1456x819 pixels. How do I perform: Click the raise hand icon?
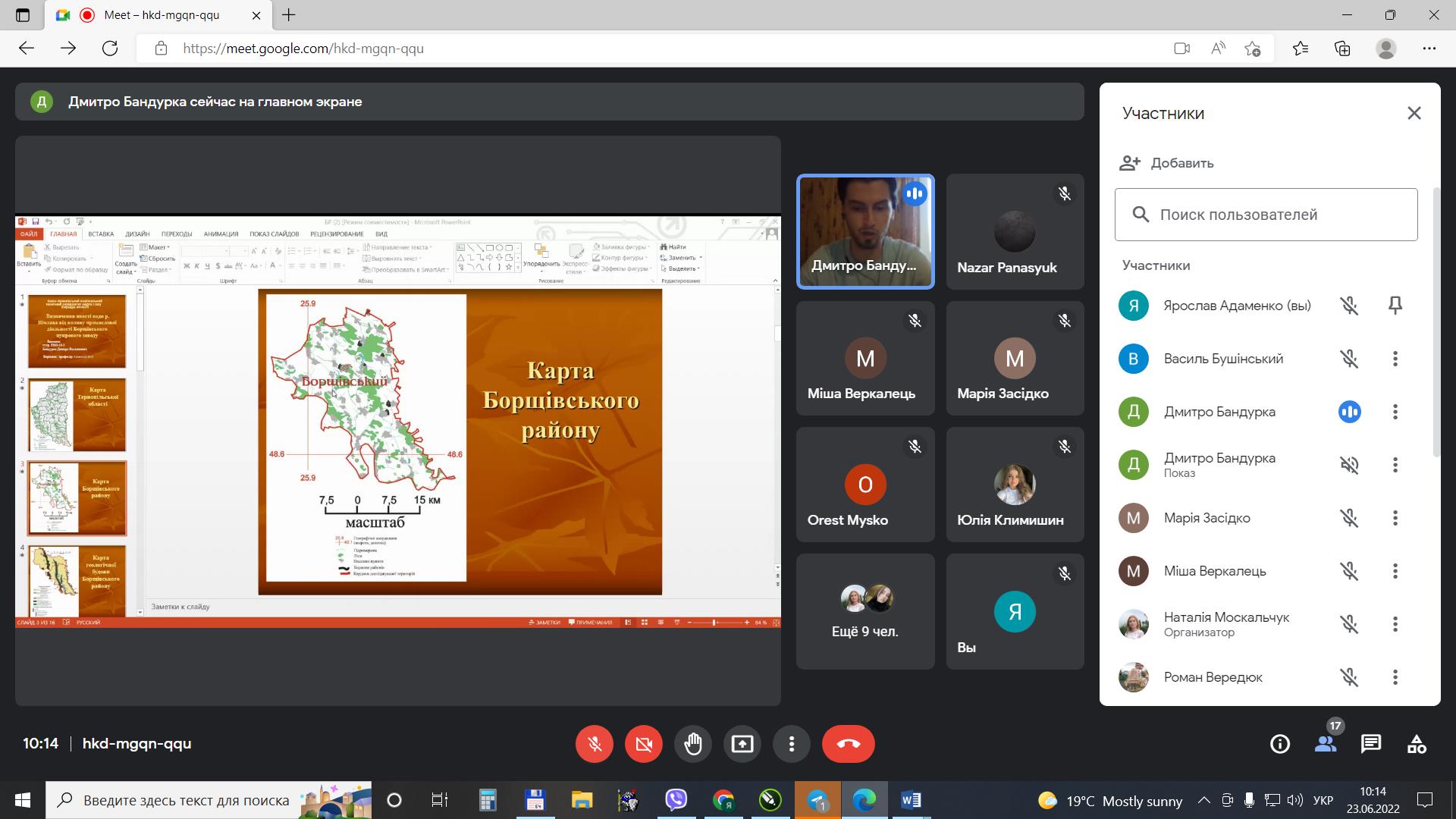pyautogui.click(x=692, y=744)
